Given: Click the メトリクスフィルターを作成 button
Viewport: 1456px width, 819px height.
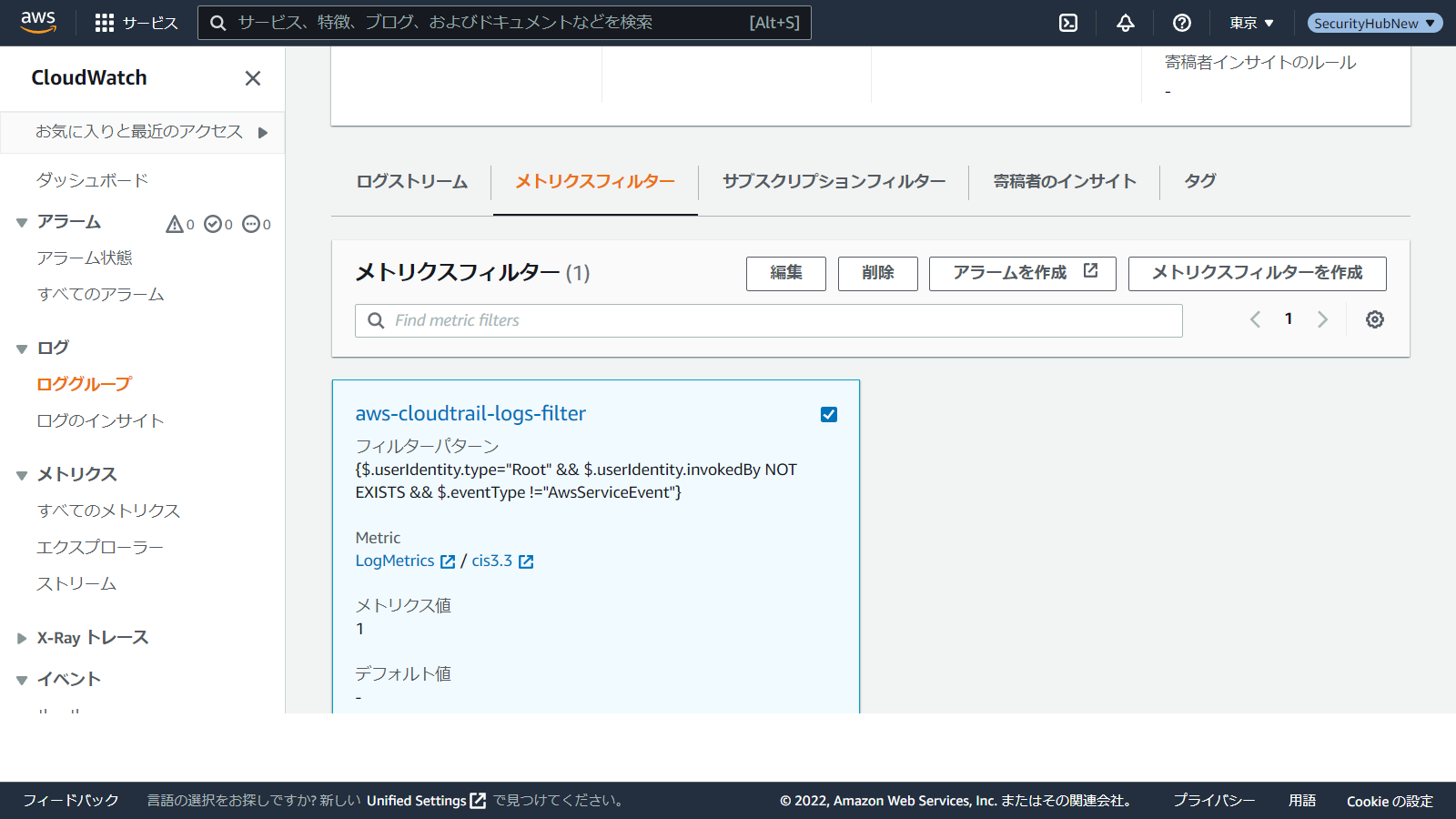Looking at the screenshot, I should 1257,273.
